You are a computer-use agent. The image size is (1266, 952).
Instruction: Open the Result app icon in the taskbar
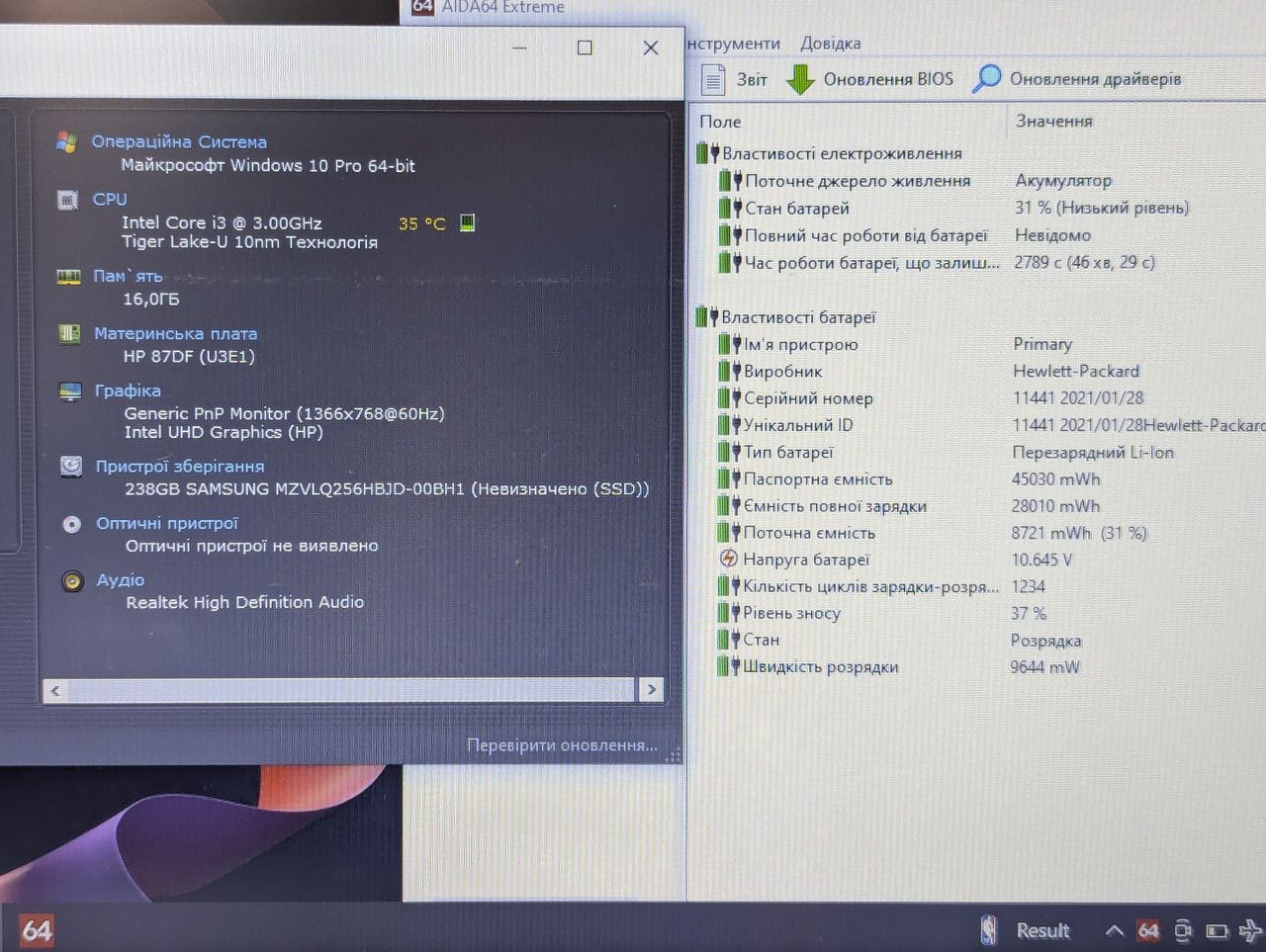(989, 930)
